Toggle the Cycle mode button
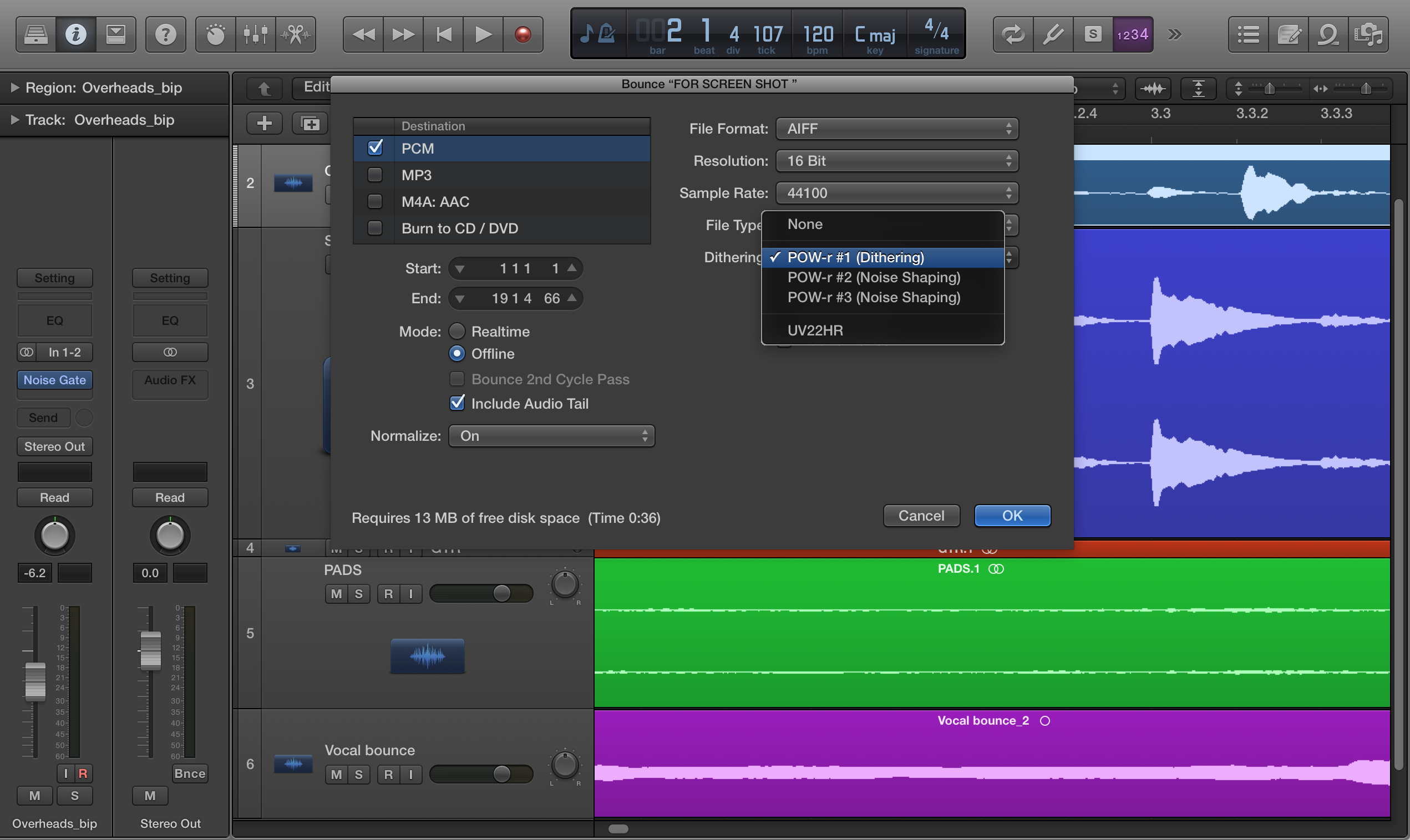Screen dimensions: 1410x840 point(1012,34)
